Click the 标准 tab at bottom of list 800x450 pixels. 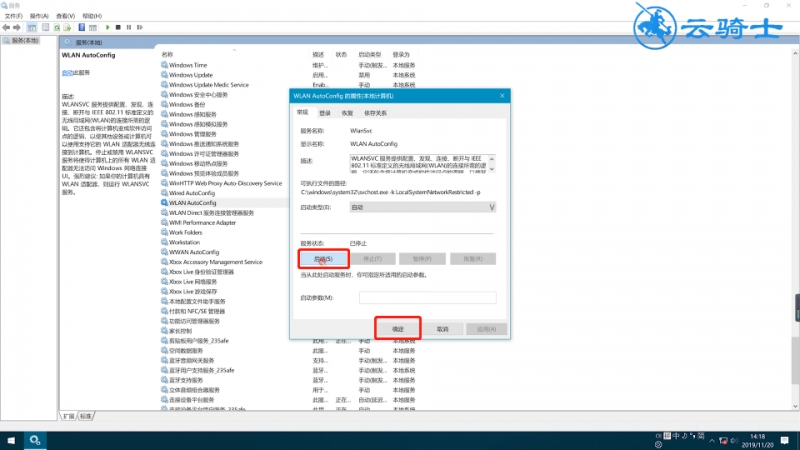pos(86,416)
